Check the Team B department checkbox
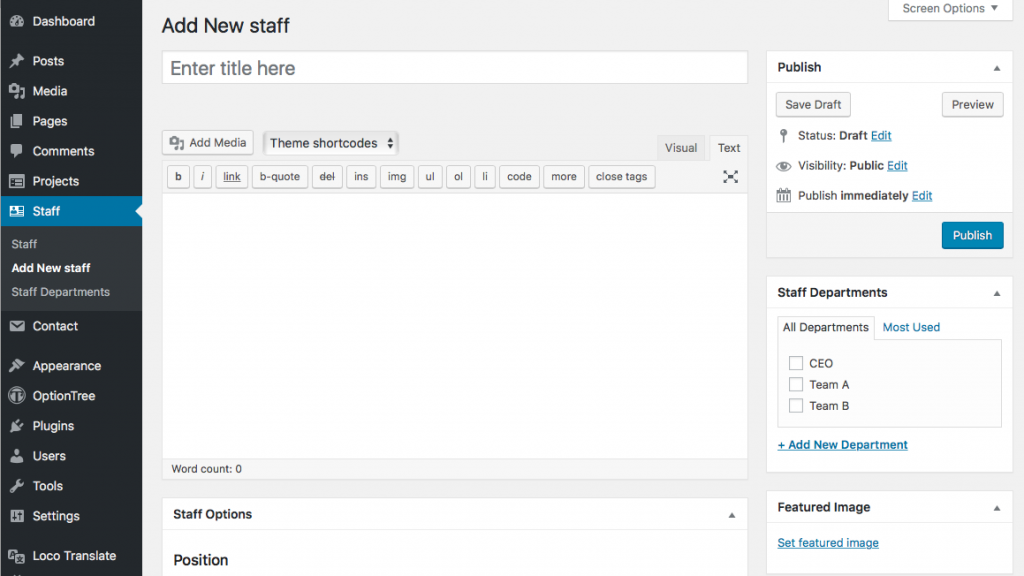Image resolution: width=1024 pixels, height=576 pixels. [796, 405]
